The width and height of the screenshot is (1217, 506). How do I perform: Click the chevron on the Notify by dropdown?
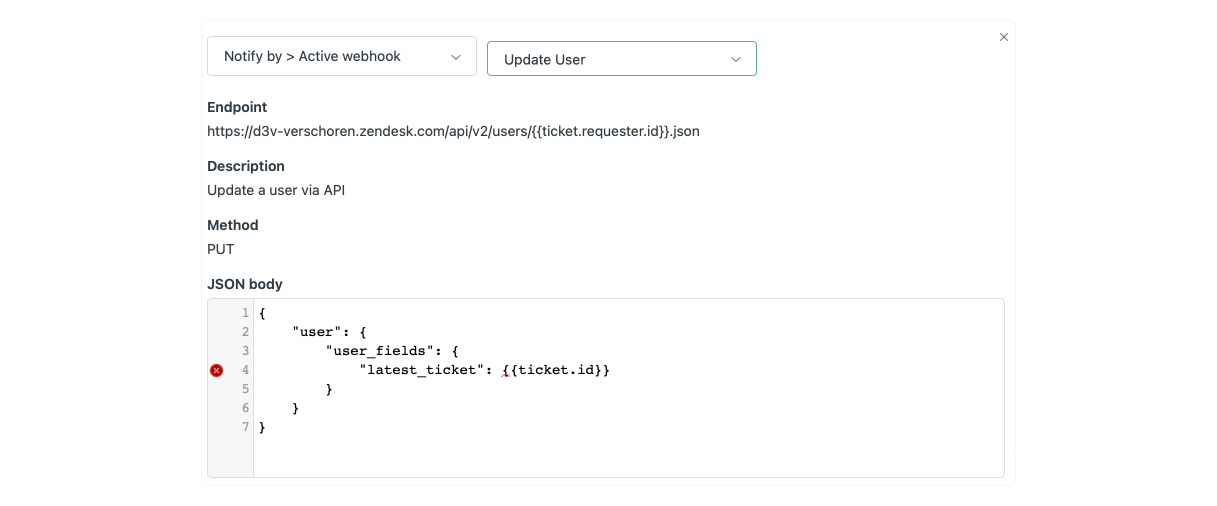[457, 57]
